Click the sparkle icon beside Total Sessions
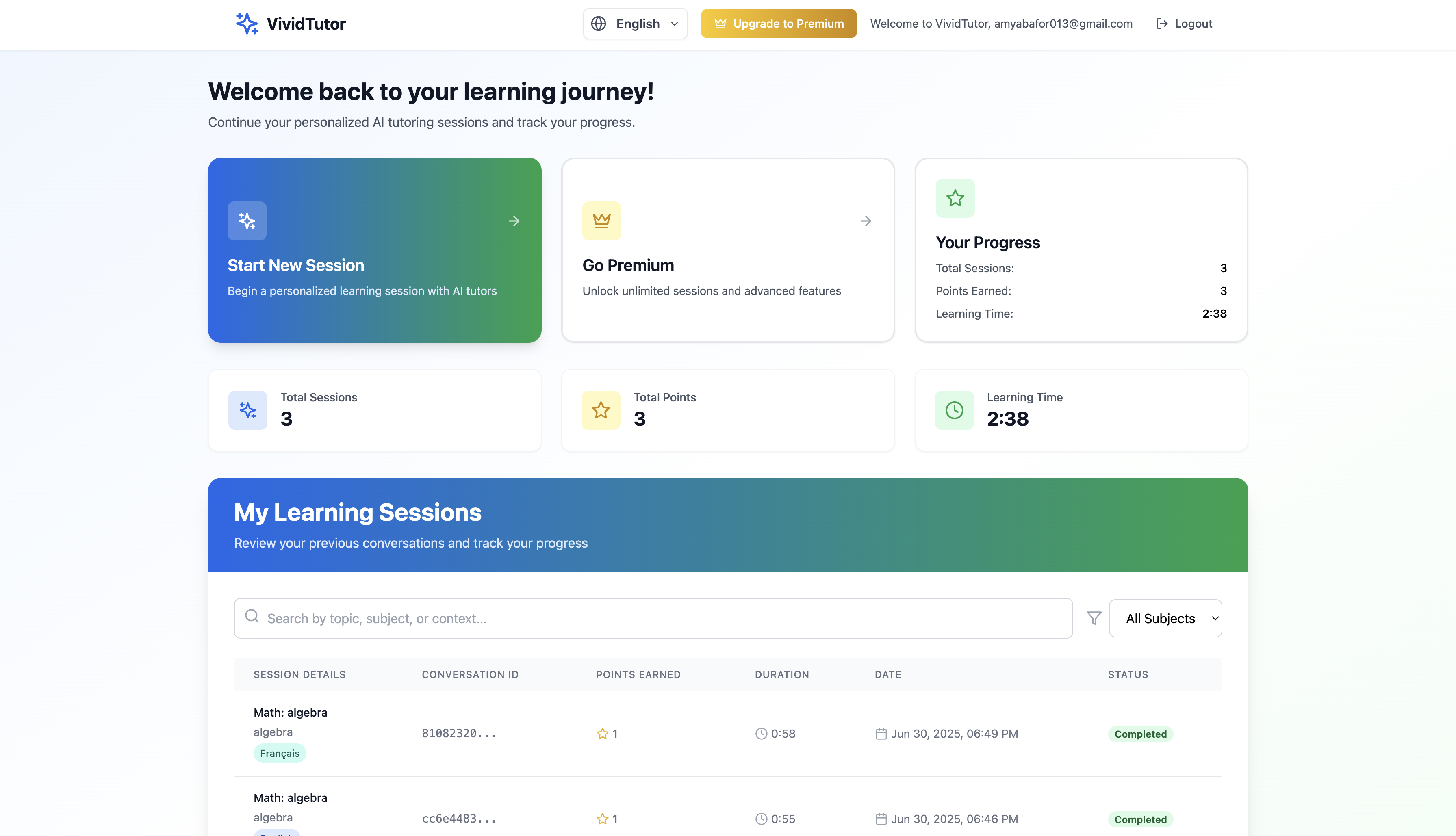This screenshot has height=836, width=1456. (x=247, y=410)
